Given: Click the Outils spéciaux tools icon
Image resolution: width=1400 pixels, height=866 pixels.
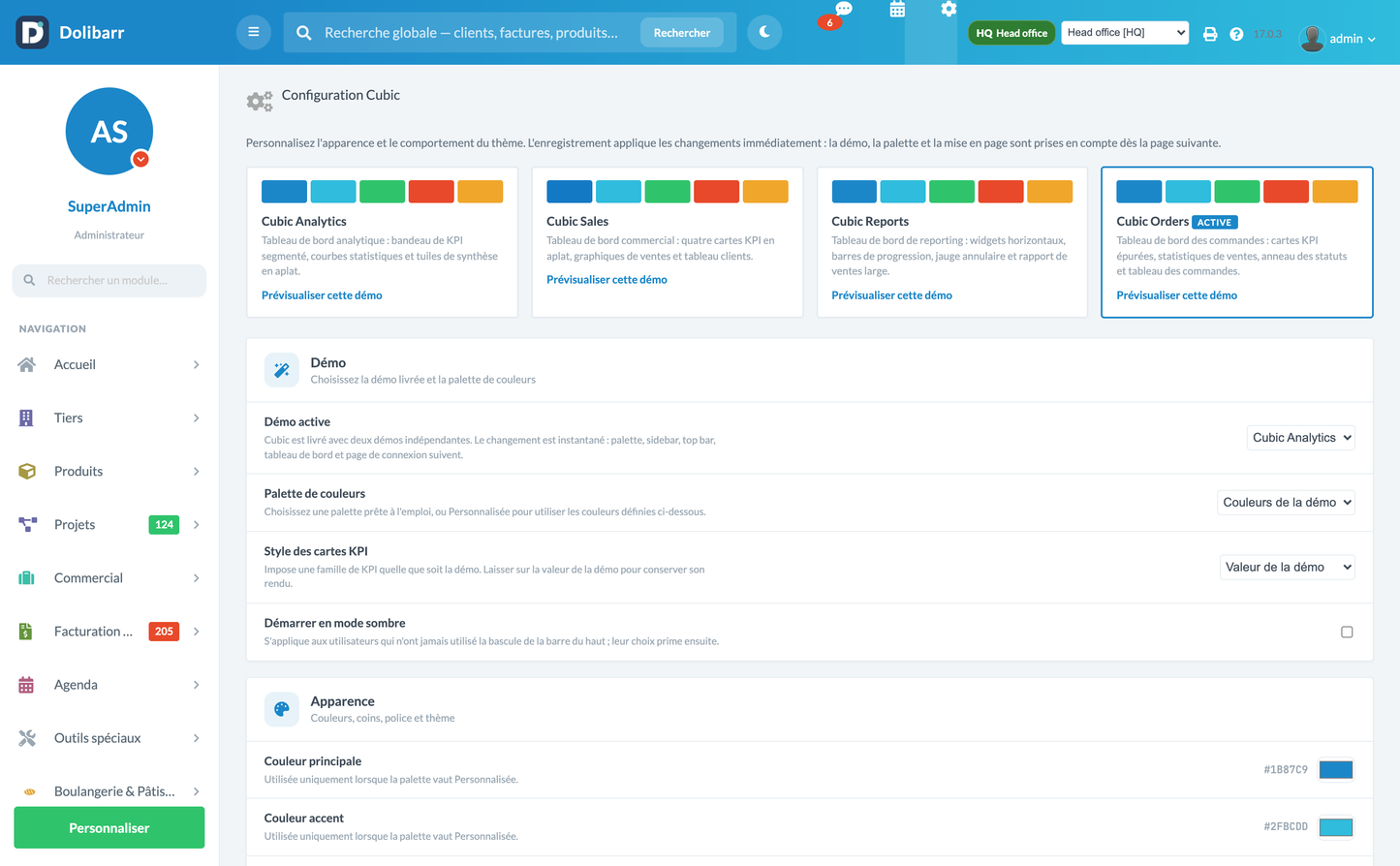Looking at the screenshot, I should 27,737.
